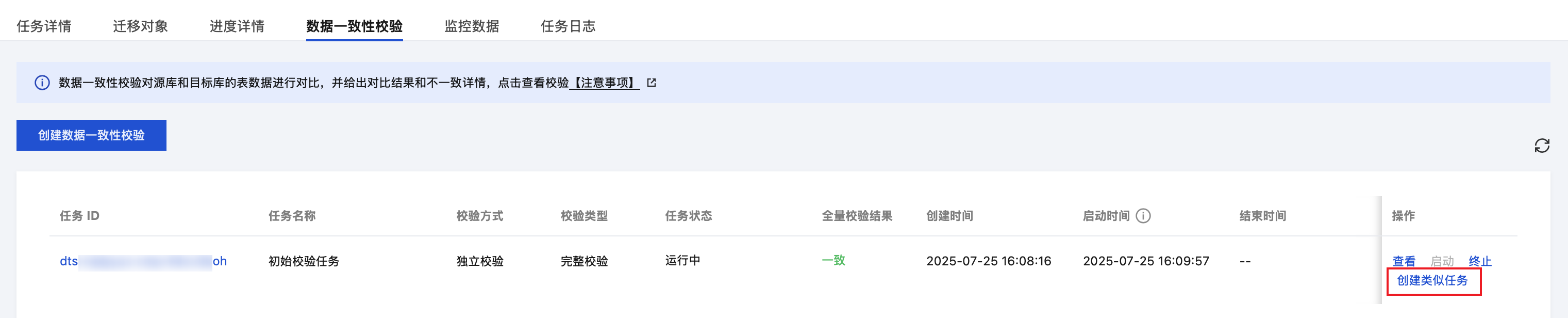Switch to the 任务详情 tab
The height and width of the screenshot is (318, 1568).
pos(44,26)
